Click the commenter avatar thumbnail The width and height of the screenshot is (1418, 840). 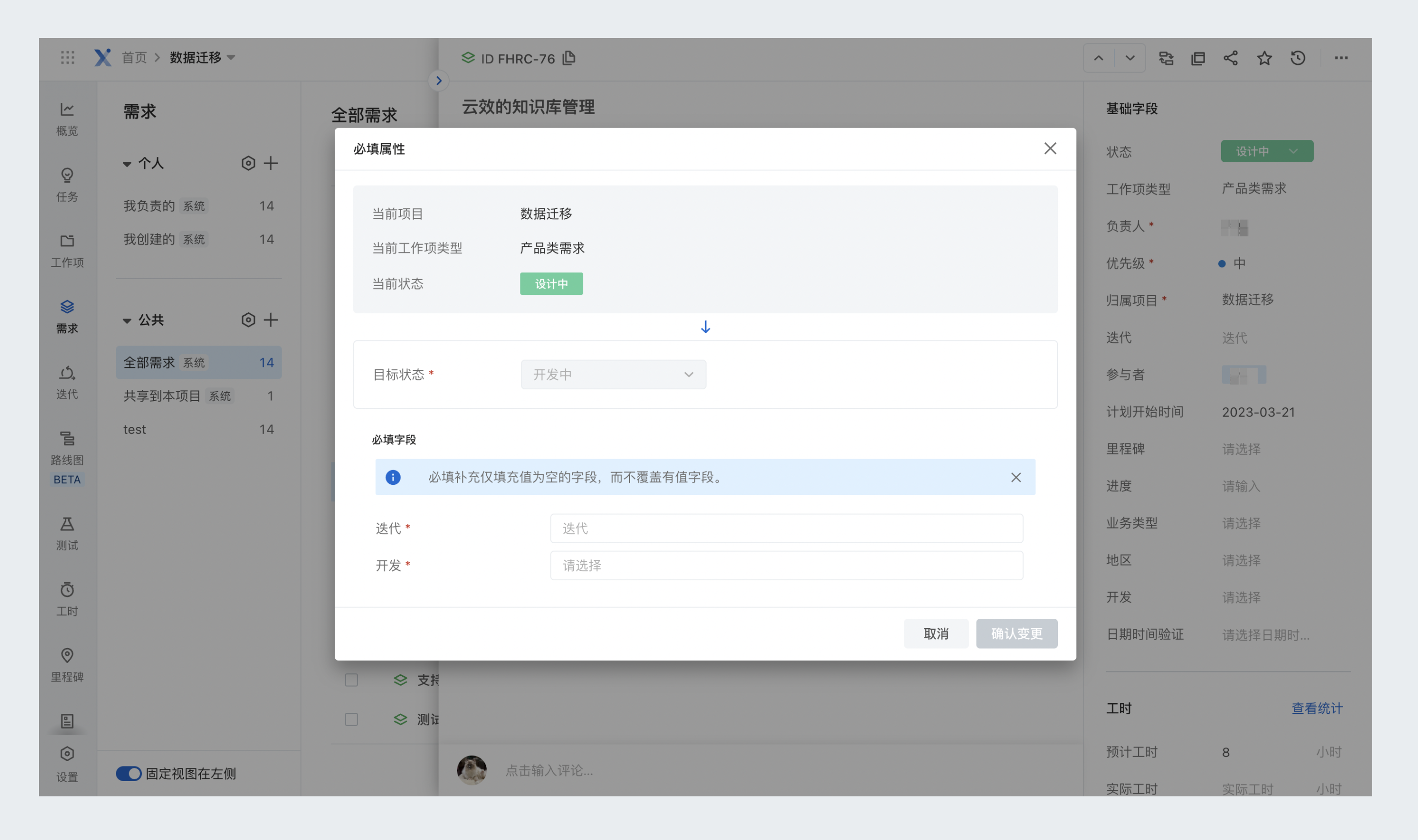(472, 770)
